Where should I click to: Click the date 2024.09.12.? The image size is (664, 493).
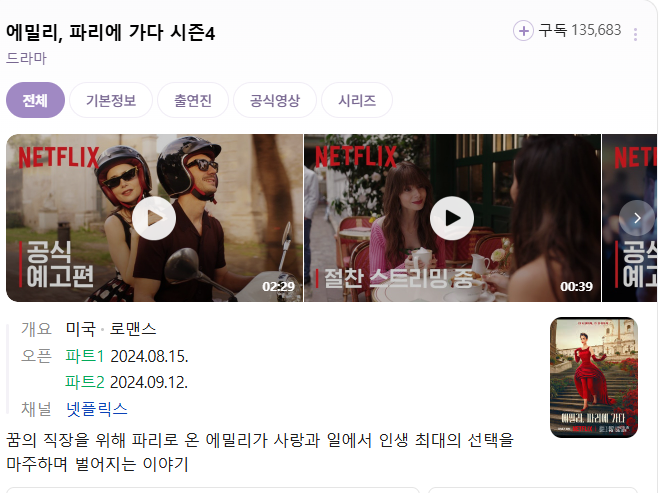149,382
